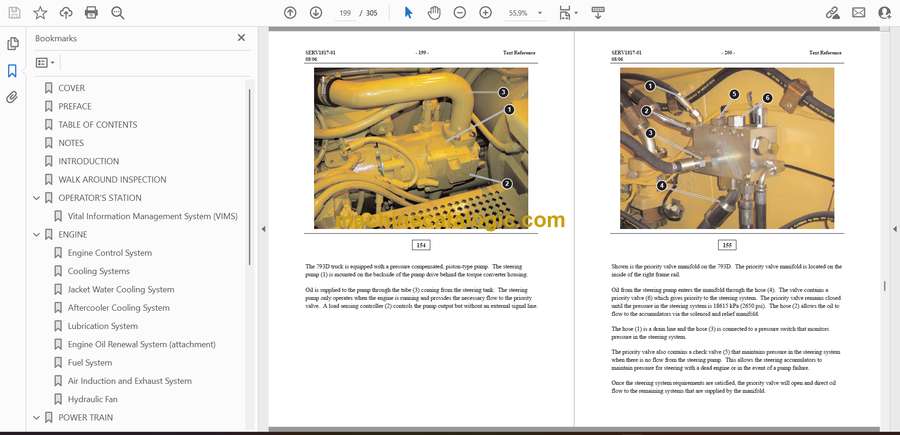Open the COVER bookmark
900x435 pixels.
coord(71,88)
